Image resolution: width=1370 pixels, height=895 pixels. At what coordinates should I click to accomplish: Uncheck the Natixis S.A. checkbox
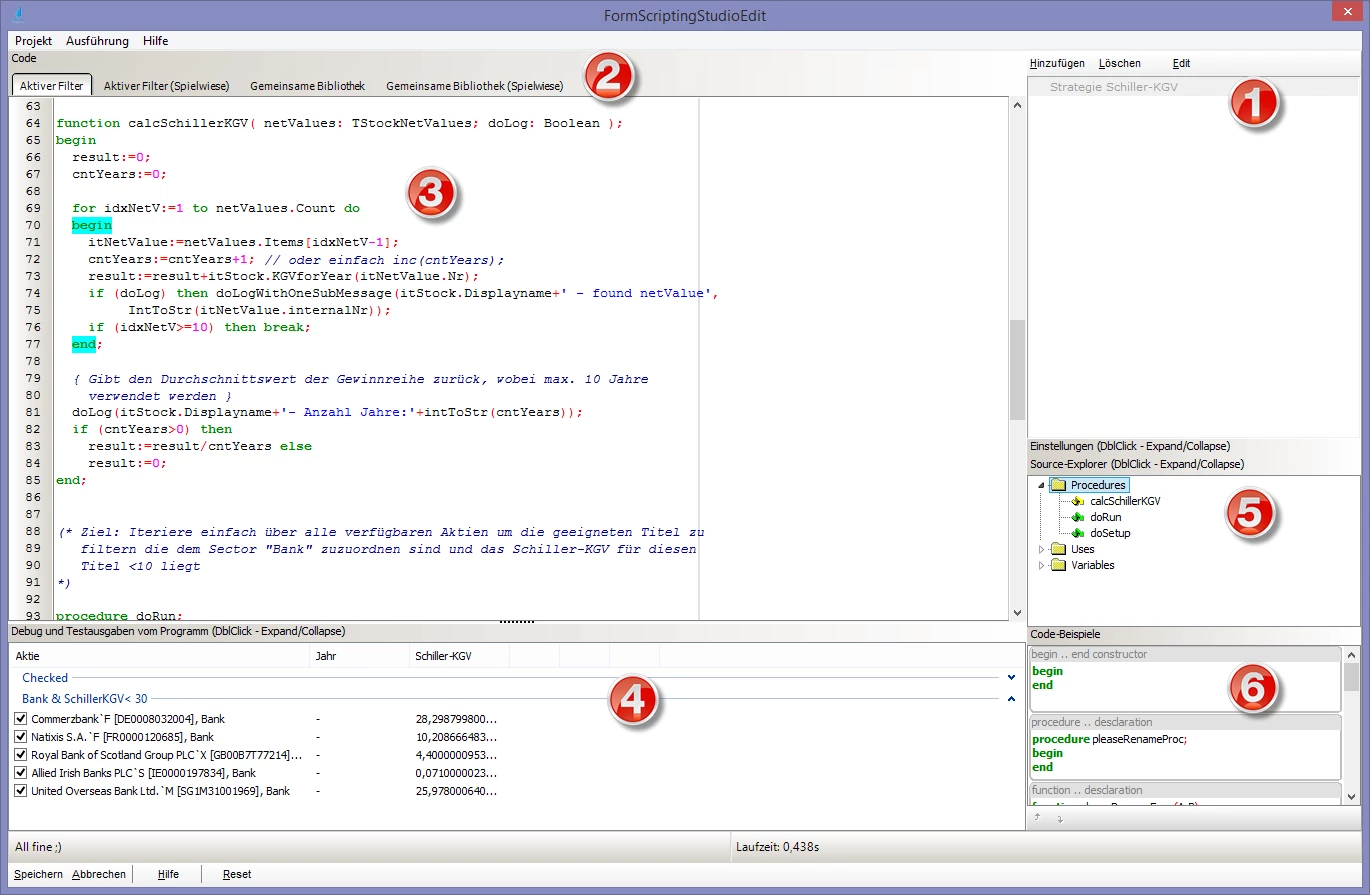21,737
